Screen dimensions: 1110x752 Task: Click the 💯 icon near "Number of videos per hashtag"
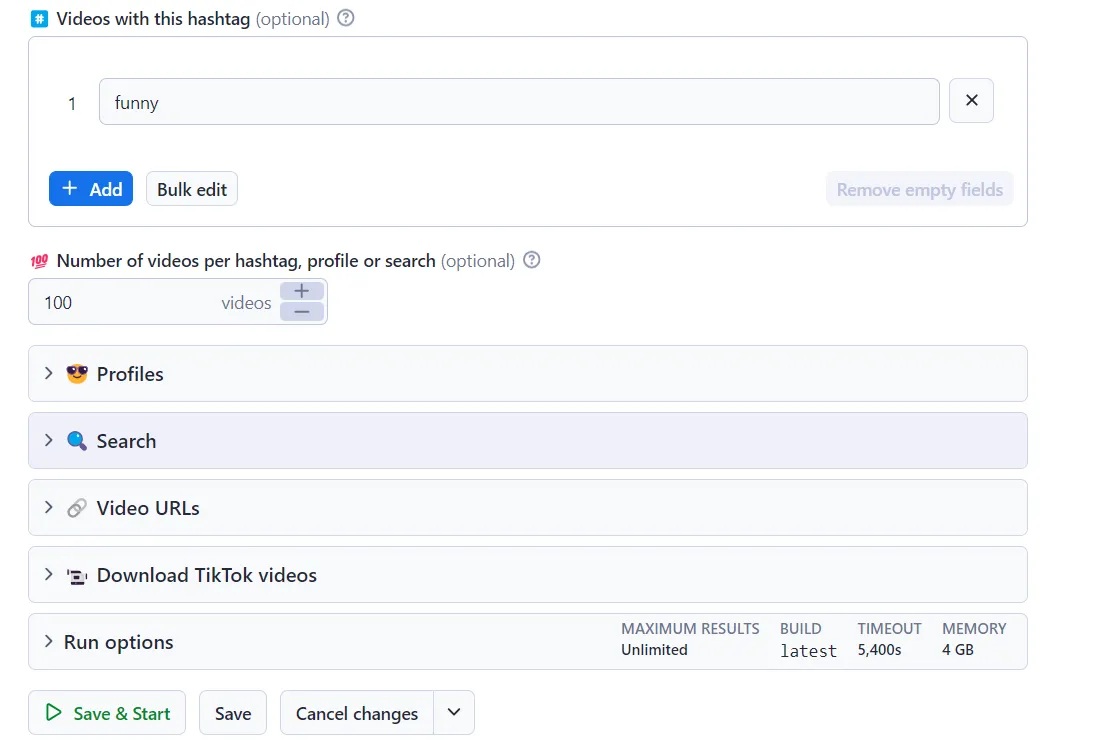38,260
